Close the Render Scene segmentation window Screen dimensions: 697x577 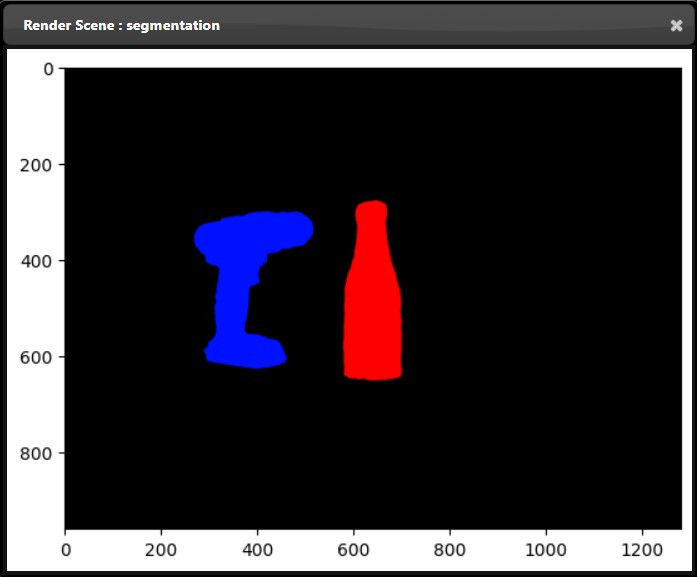(676, 26)
